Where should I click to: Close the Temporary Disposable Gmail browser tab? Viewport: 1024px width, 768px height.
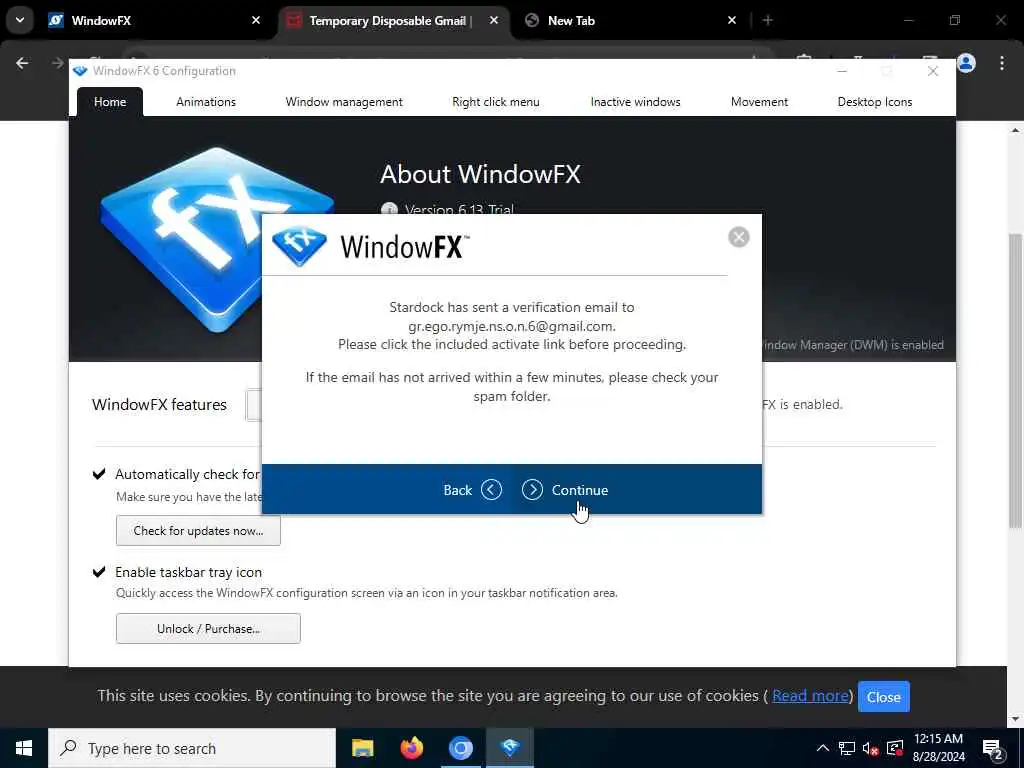tap(494, 21)
